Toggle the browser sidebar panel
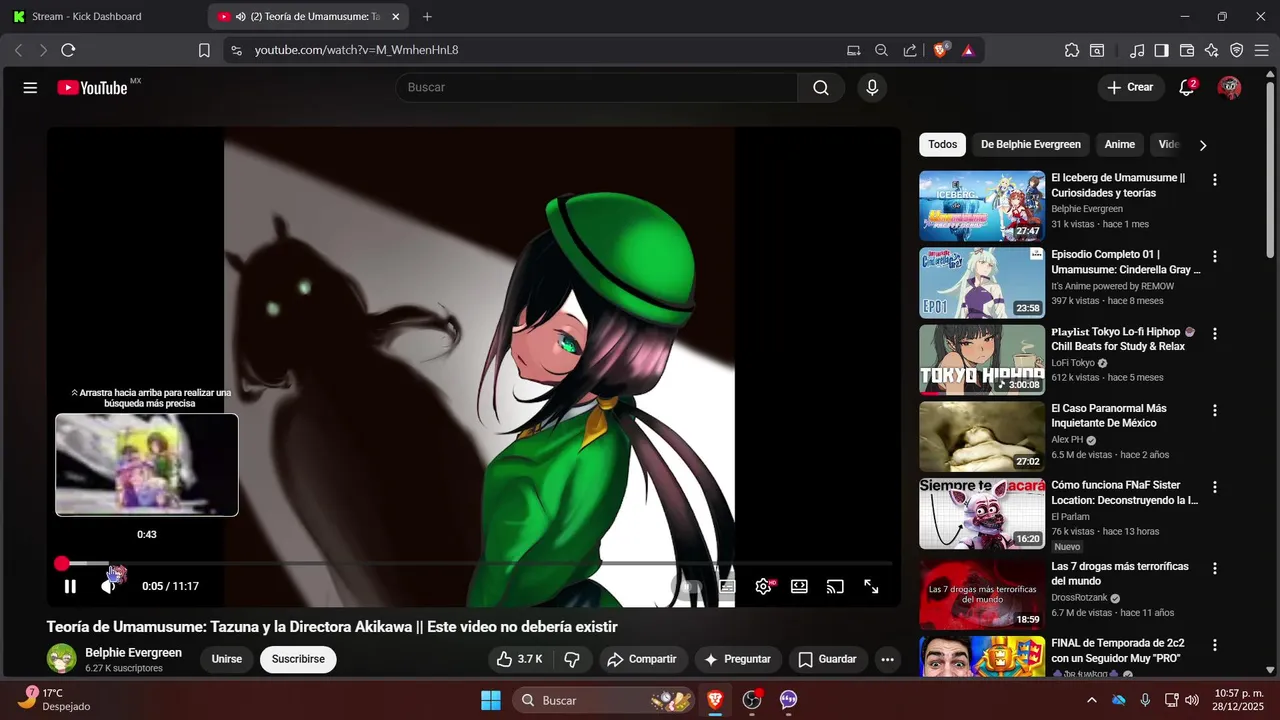Image resolution: width=1280 pixels, height=720 pixels. [1161, 50]
